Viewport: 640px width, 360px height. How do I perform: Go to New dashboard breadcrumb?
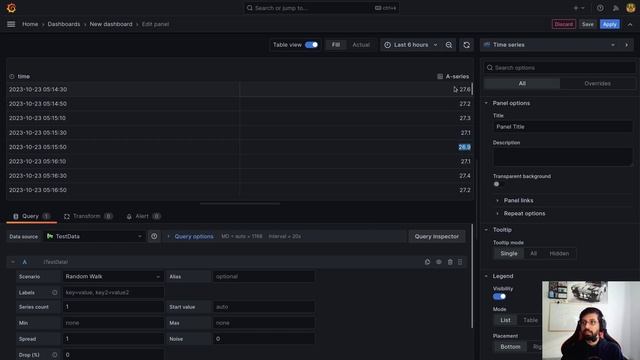[111, 24]
